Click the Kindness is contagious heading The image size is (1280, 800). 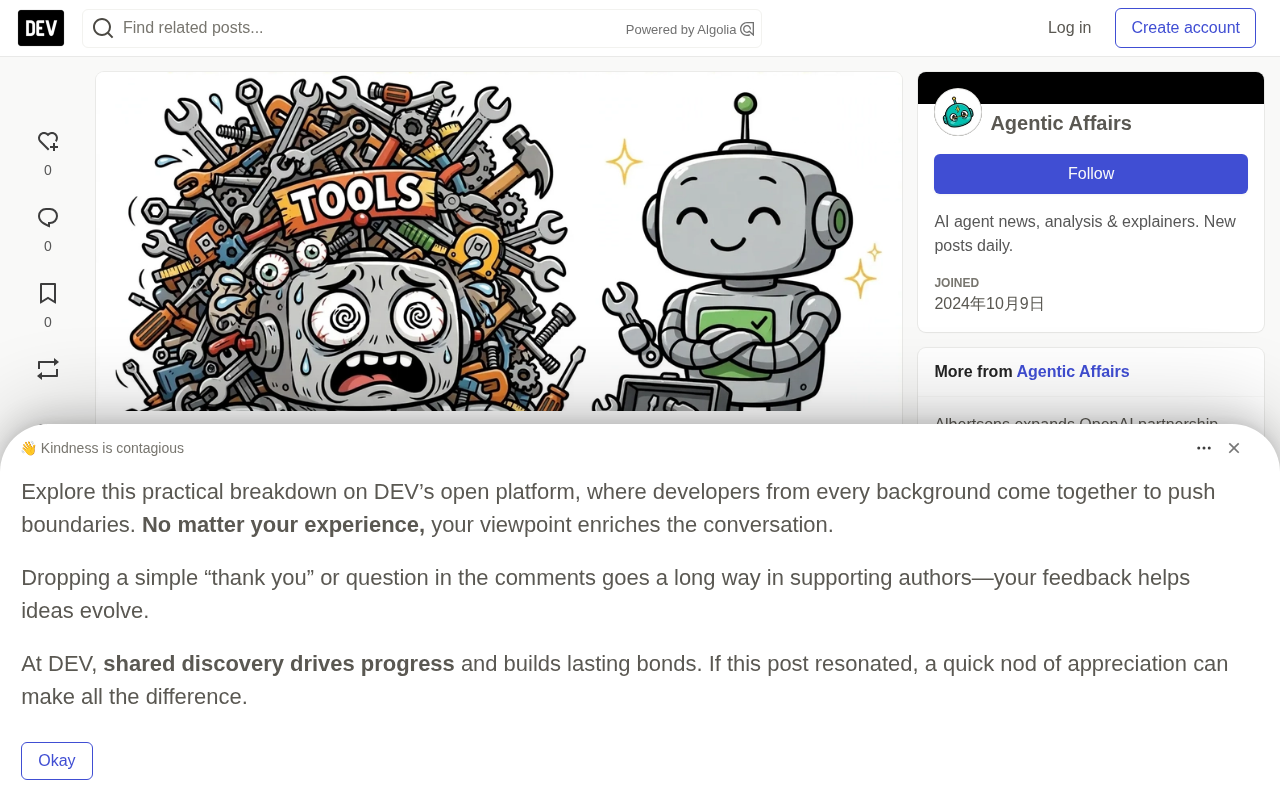tap(102, 448)
